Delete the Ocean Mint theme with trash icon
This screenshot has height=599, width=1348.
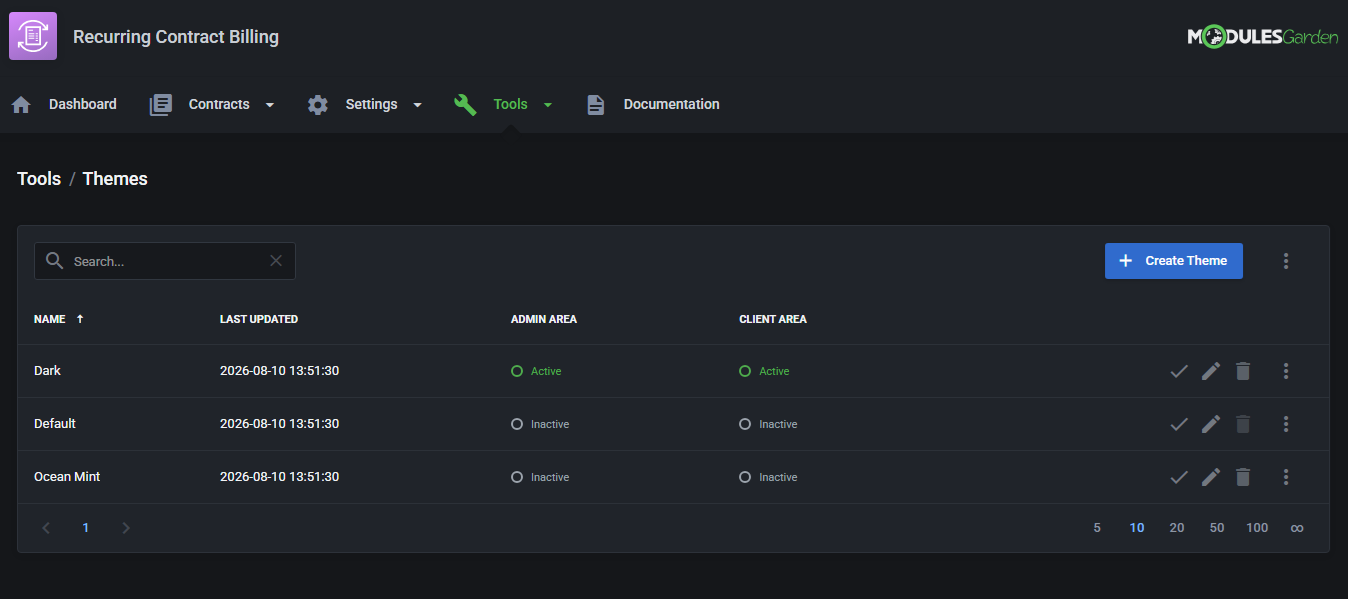(1243, 477)
